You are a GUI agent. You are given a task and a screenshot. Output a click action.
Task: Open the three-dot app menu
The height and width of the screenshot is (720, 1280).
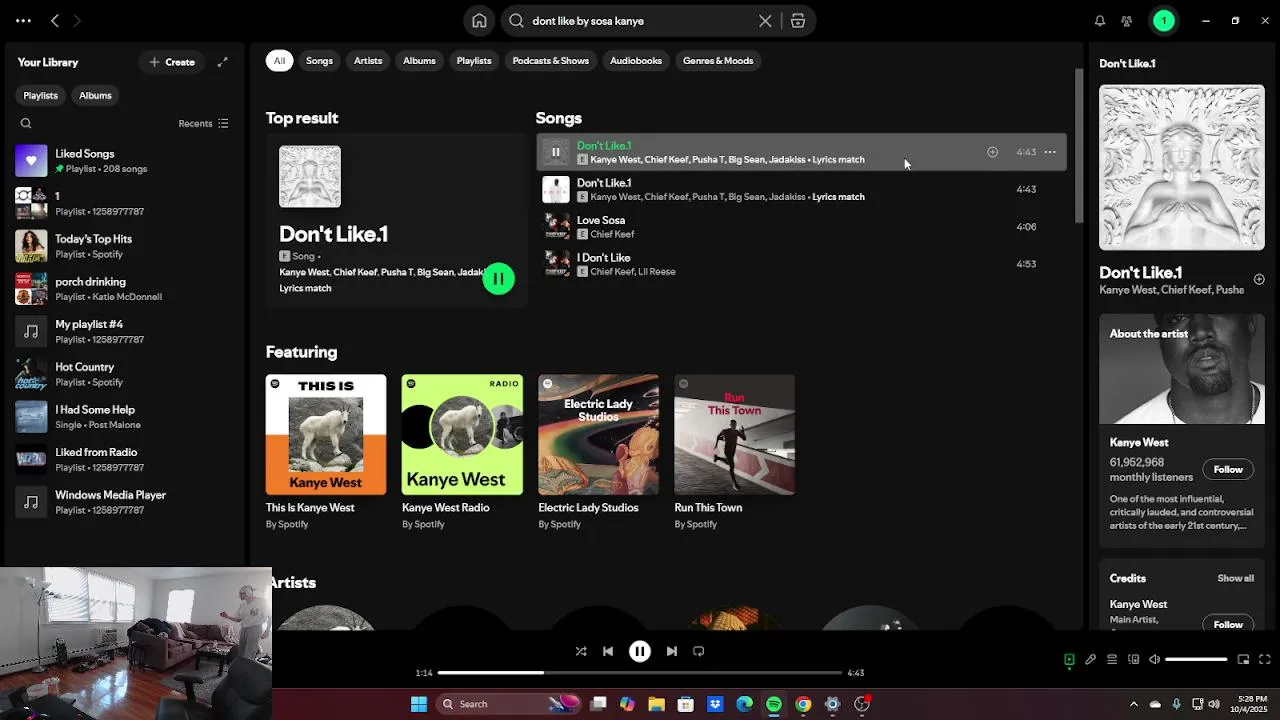click(23, 21)
